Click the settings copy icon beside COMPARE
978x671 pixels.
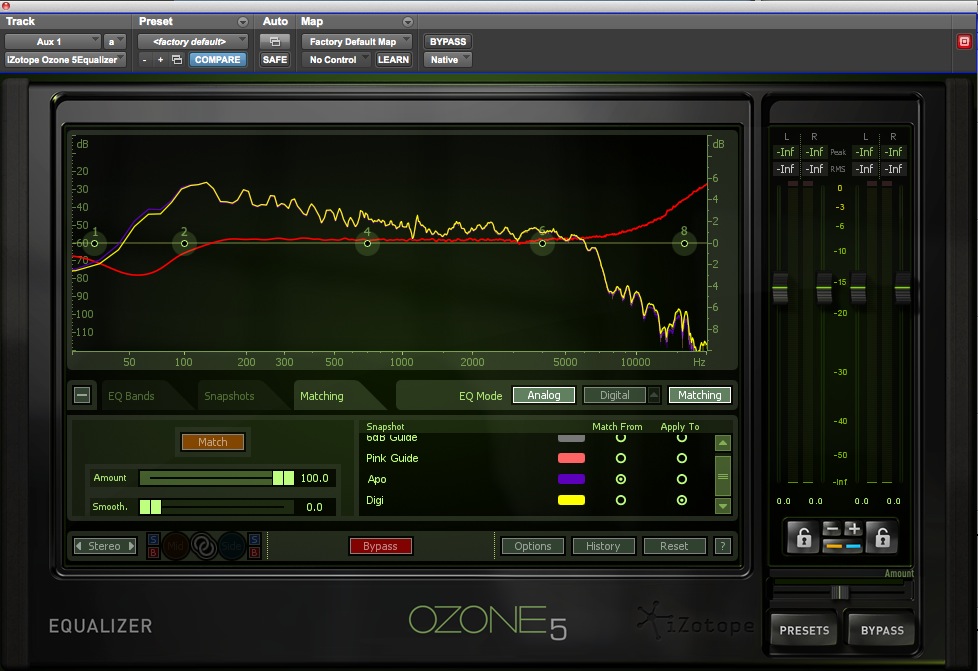(177, 60)
